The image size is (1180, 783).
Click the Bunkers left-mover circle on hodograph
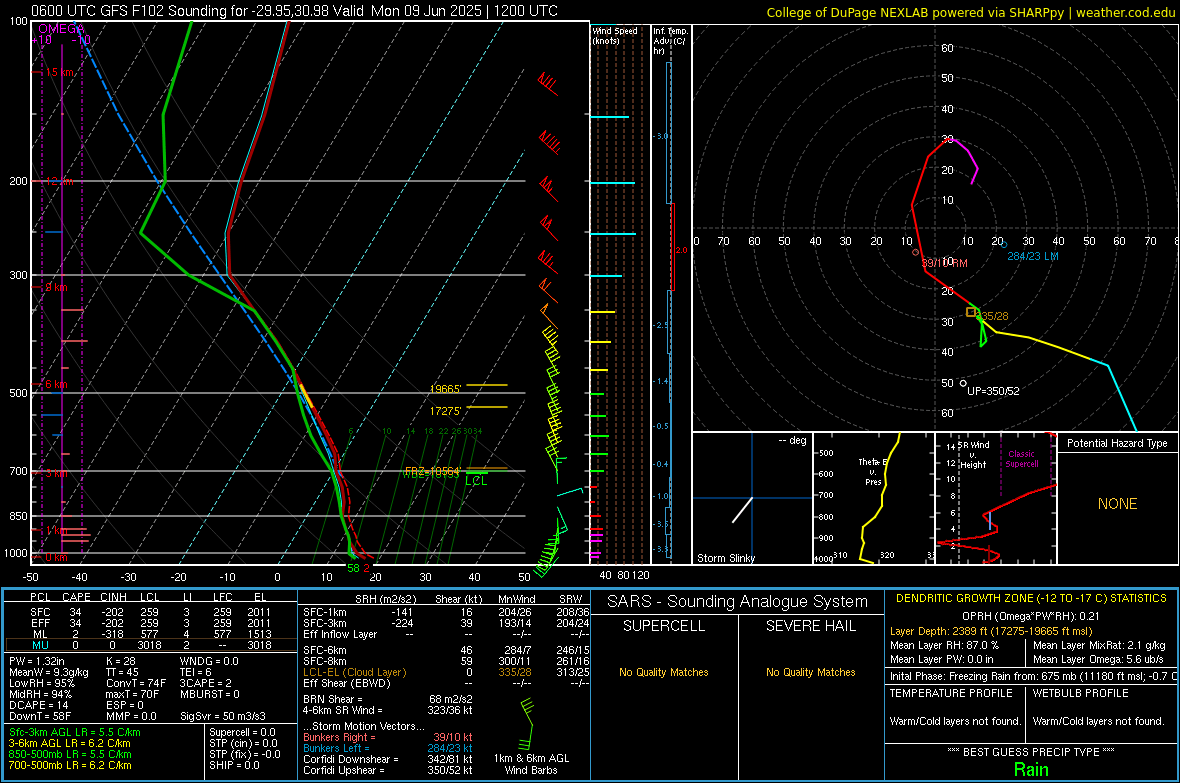coord(1003,245)
